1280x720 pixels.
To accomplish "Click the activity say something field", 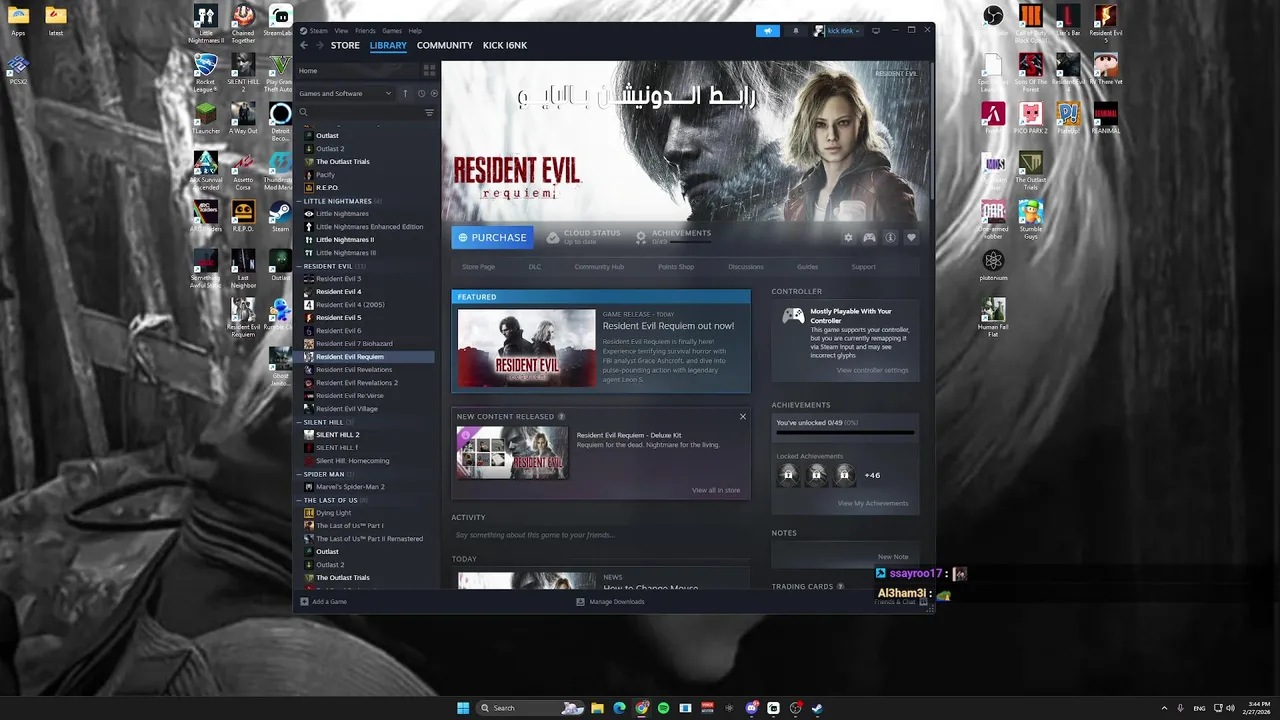I will coord(600,535).
